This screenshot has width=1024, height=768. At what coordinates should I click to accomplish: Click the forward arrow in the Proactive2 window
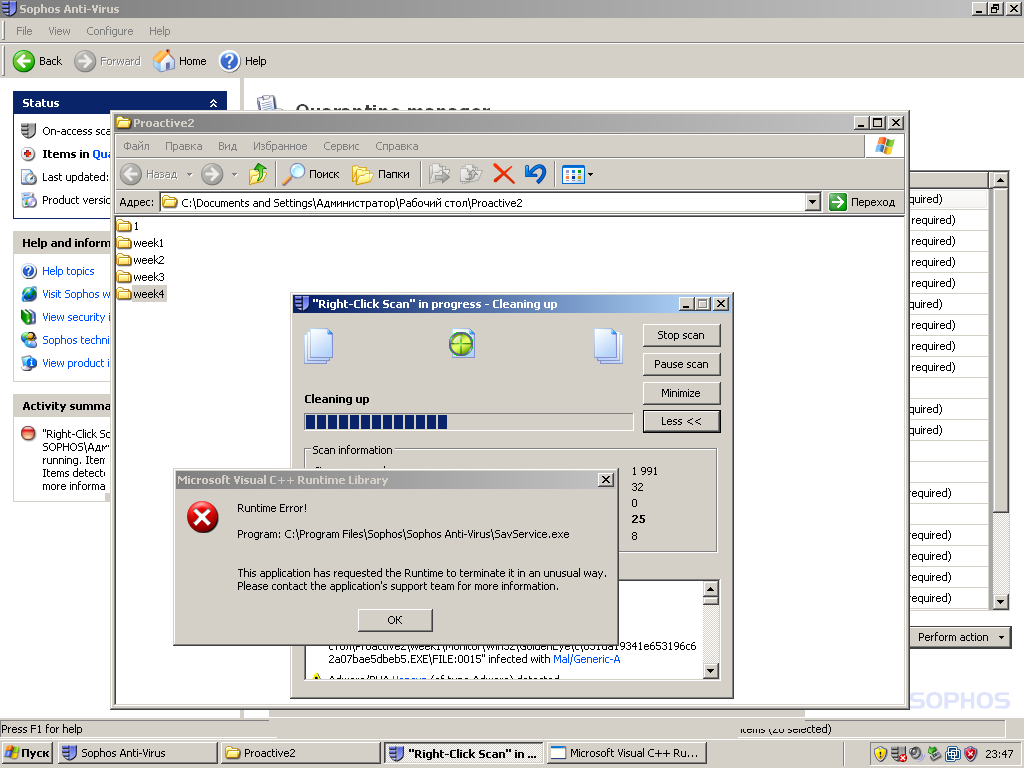click(212, 174)
